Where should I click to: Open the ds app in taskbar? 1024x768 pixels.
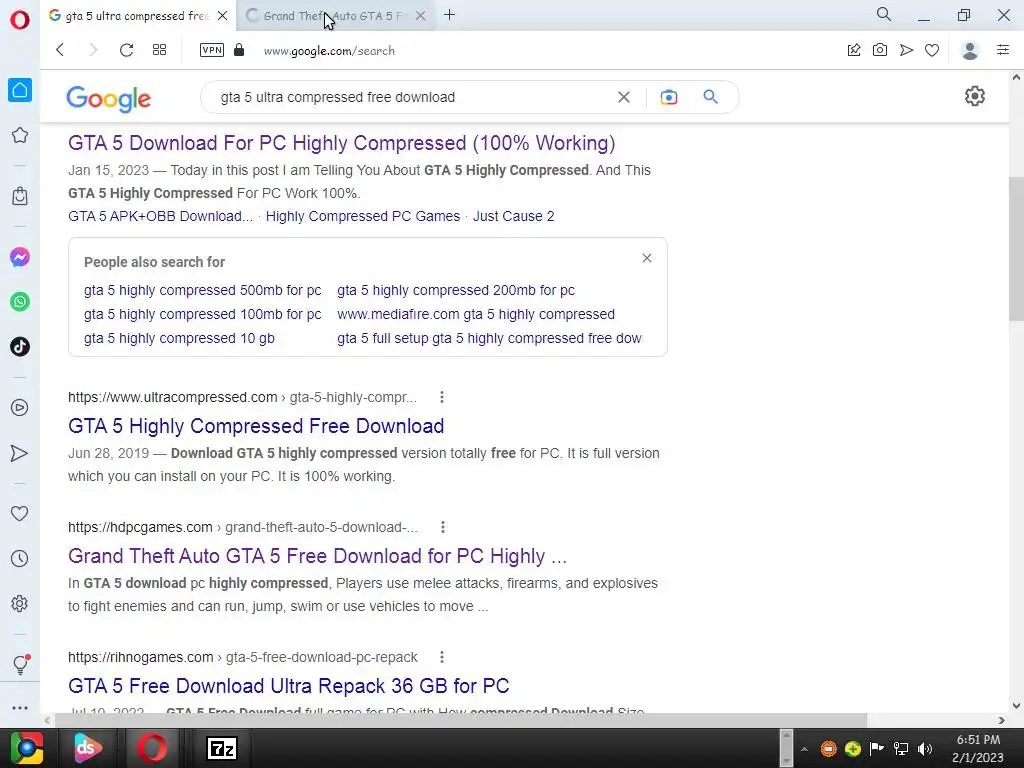click(x=88, y=748)
